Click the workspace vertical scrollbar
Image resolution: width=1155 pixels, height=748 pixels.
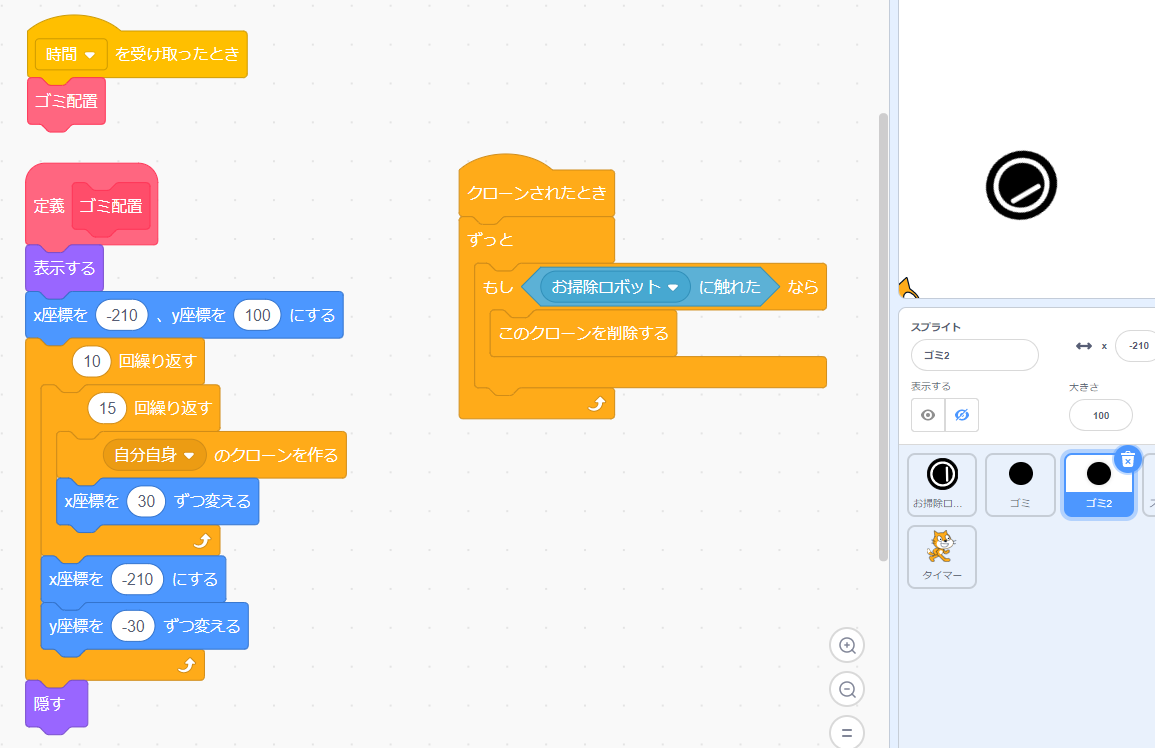pyautogui.click(x=883, y=335)
